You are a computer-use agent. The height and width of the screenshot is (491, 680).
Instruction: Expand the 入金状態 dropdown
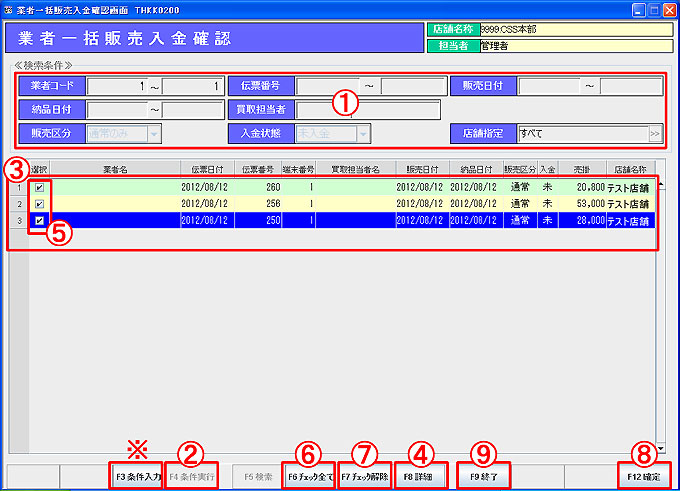(364, 133)
